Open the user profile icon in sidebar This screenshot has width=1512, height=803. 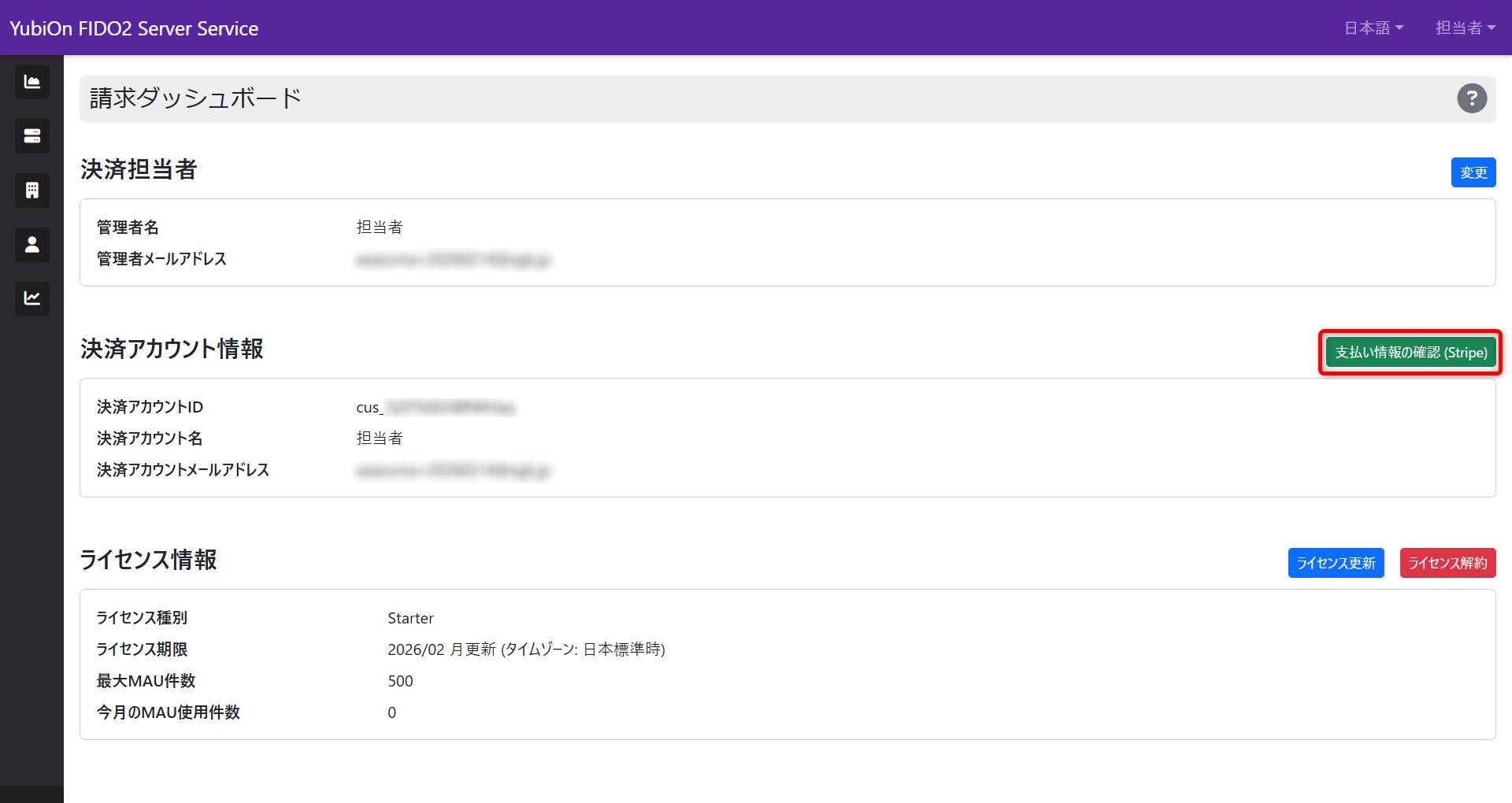[31, 244]
